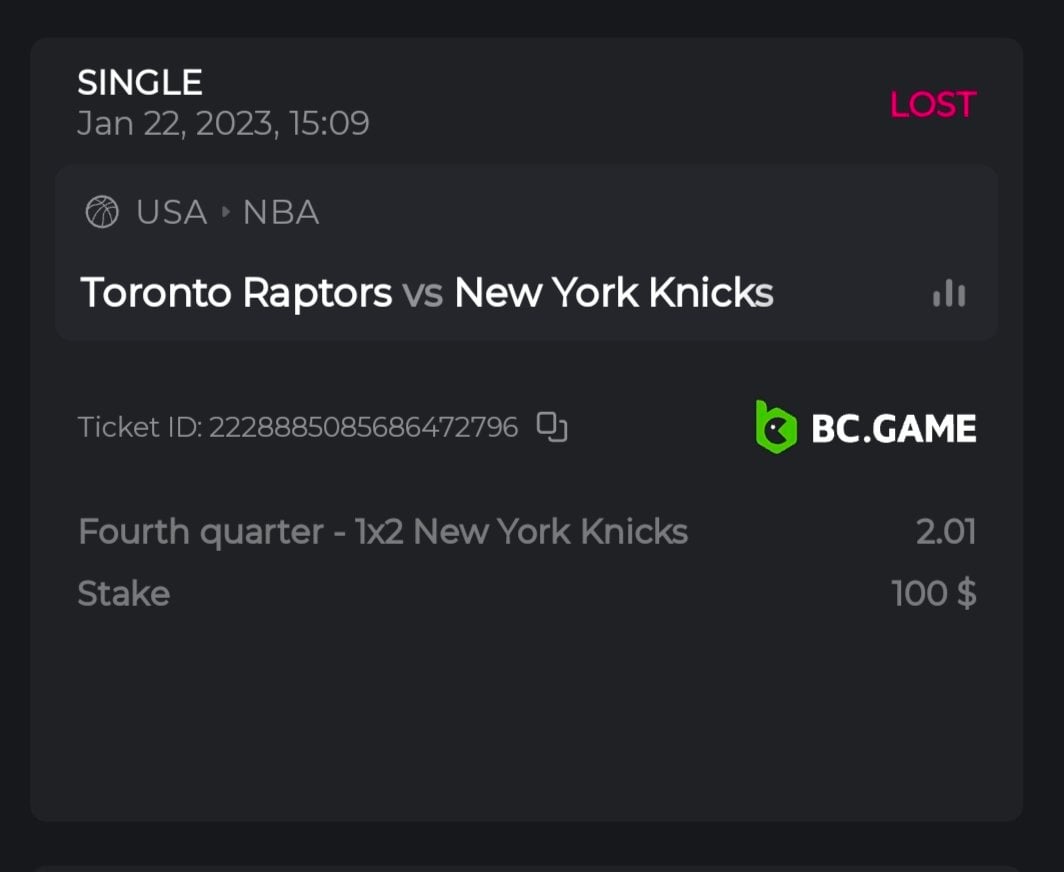Click the green BC.GAME logo icon
The width and height of the screenshot is (1064, 872).
pos(775,427)
